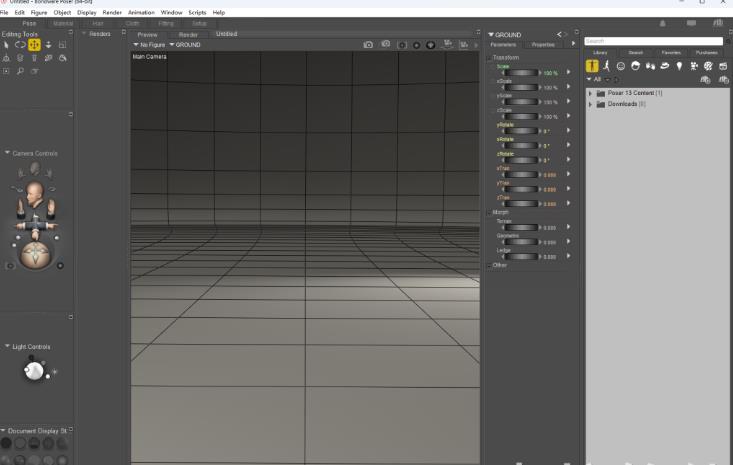This screenshot has width=733, height=465.
Task: Select the Translate In/Out editing tool
Action: point(48,45)
